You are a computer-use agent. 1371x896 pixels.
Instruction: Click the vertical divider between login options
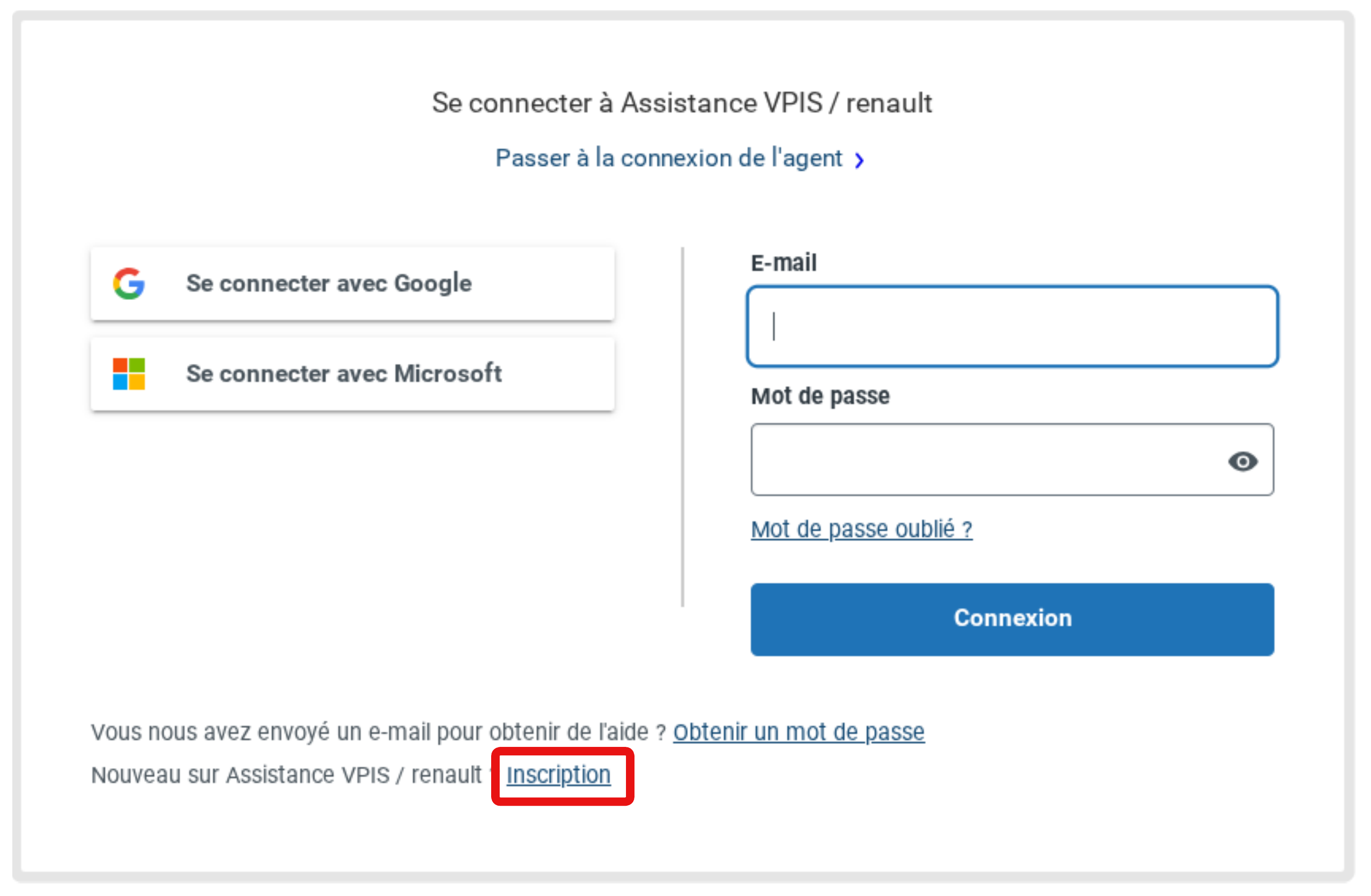[x=683, y=426]
